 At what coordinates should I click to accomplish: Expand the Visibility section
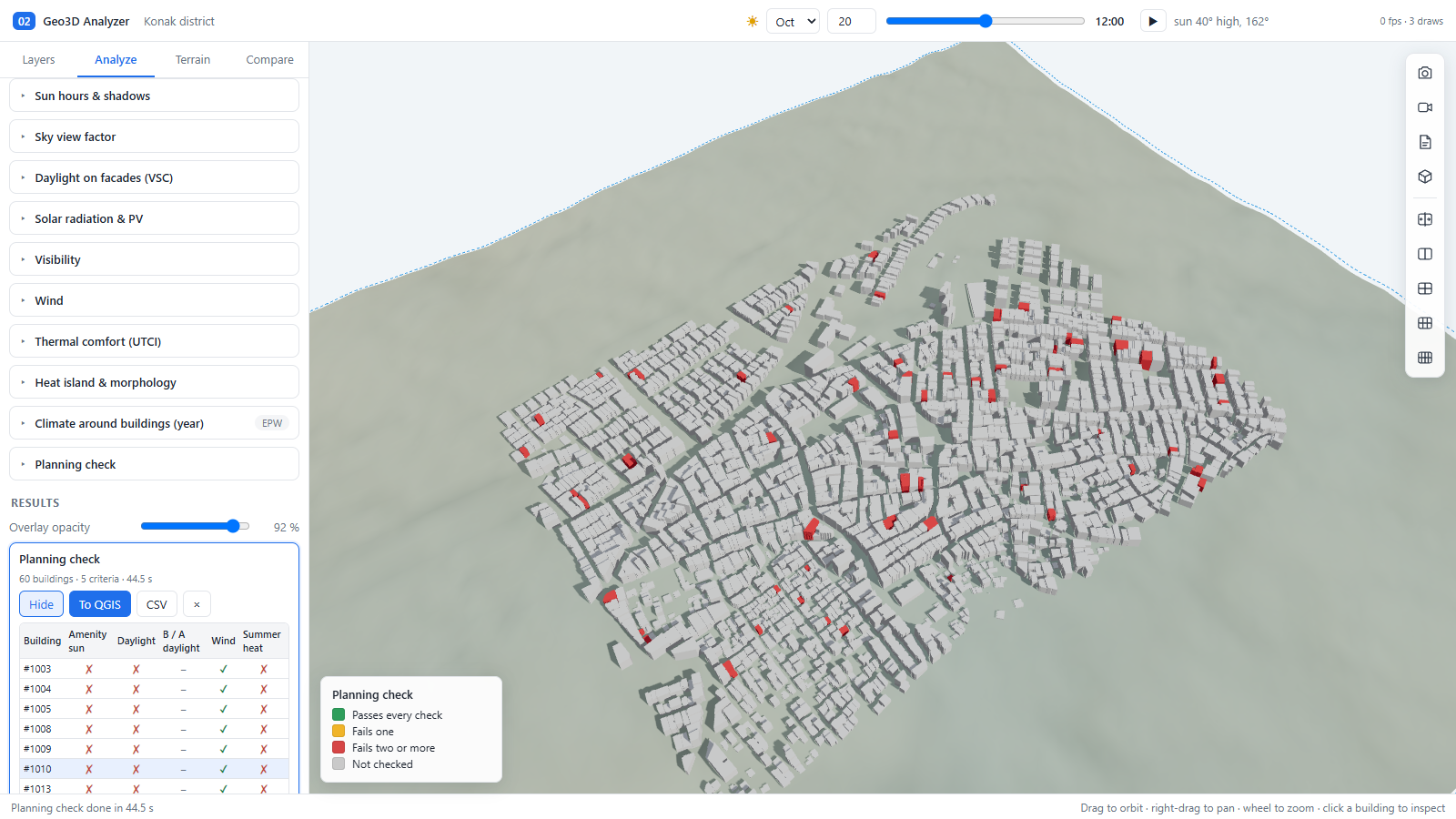[154, 259]
